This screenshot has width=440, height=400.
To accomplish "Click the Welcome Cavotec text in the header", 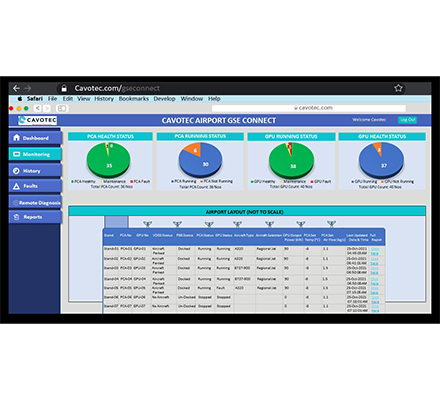I will pos(369,120).
